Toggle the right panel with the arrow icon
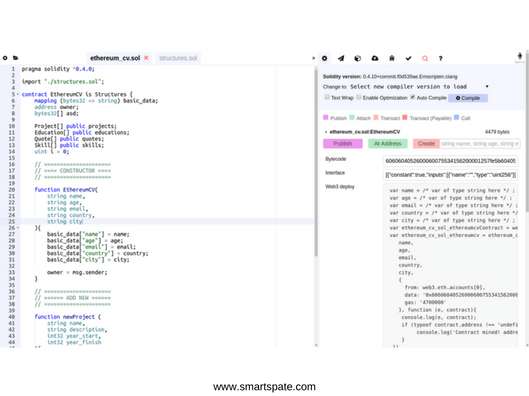 [x=313, y=58]
